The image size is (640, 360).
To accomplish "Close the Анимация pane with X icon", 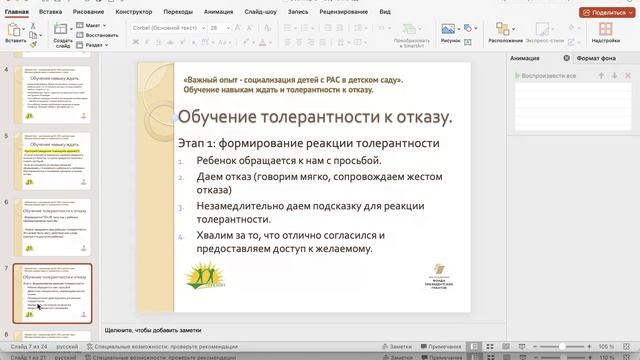I will point(567,58).
